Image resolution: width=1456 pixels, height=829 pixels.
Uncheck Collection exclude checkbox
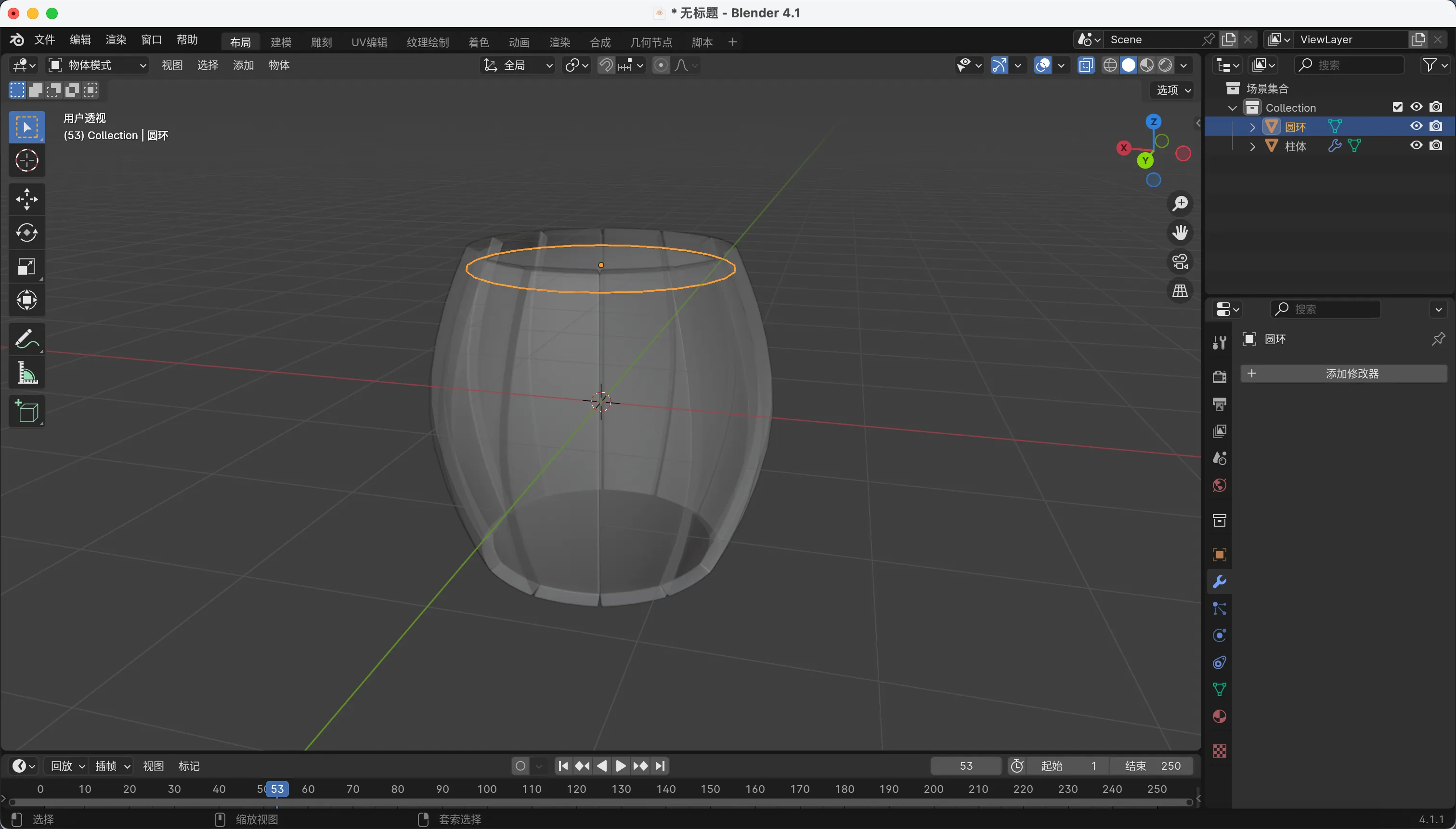pos(1397,107)
